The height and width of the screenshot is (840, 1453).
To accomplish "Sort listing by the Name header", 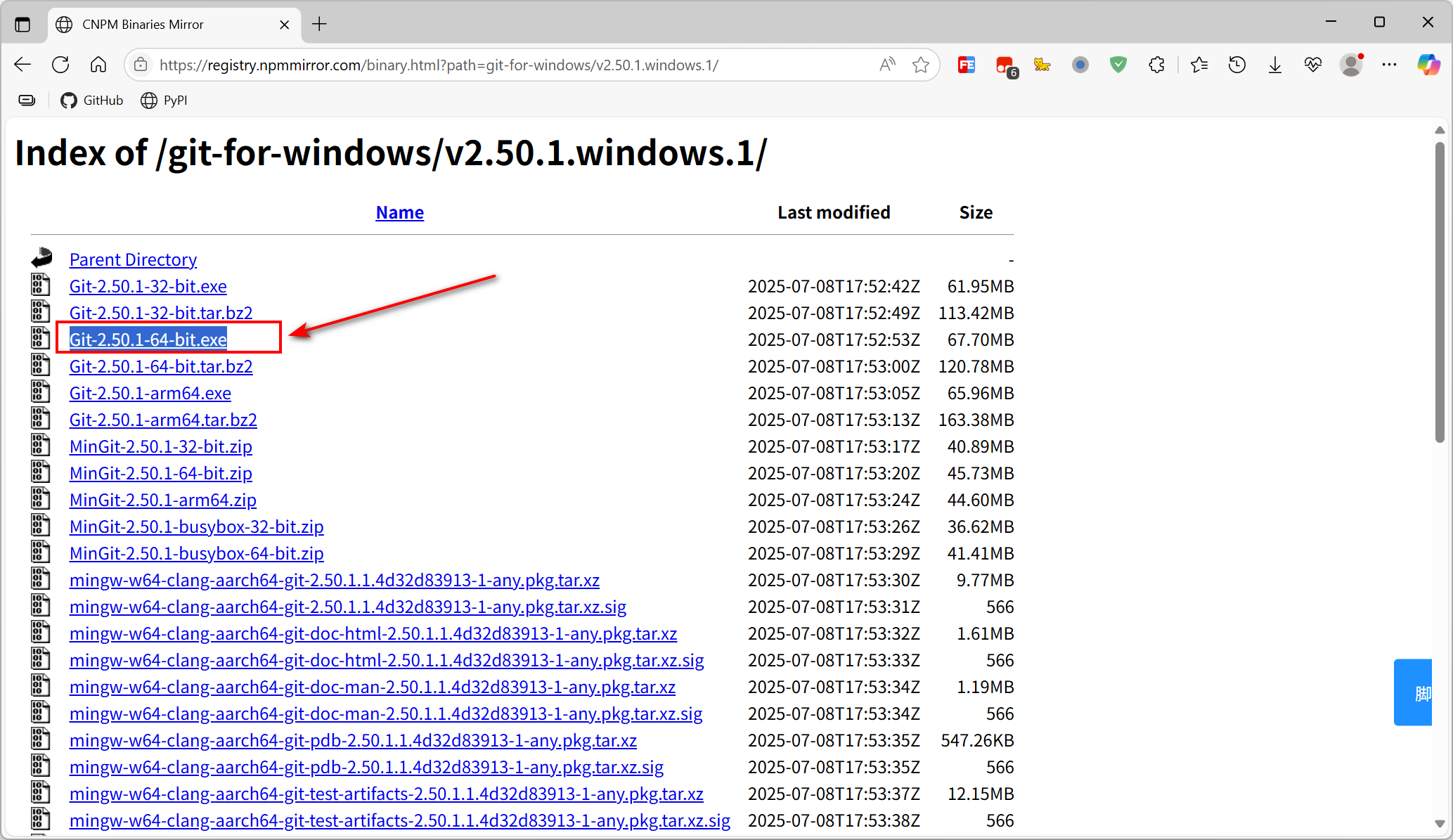I will (x=399, y=212).
